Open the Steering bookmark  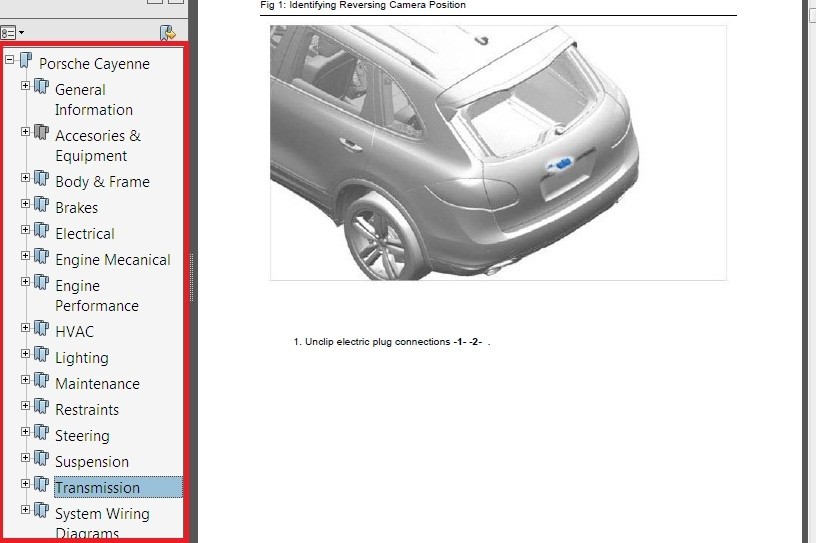[x=82, y=436]
